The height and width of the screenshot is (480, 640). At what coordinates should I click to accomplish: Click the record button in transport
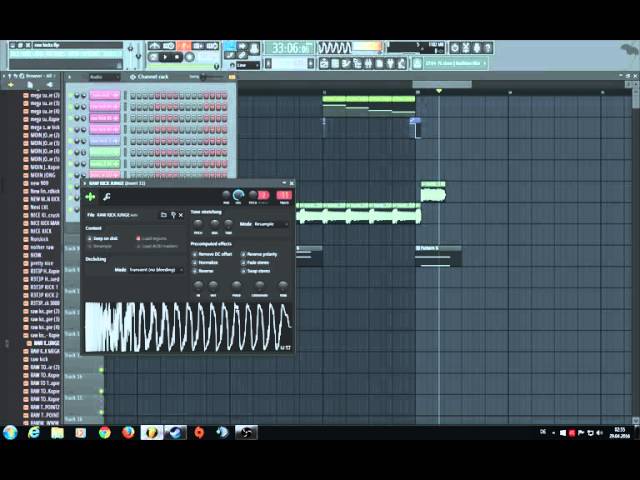pyautogui.click(x=189, y=58)
